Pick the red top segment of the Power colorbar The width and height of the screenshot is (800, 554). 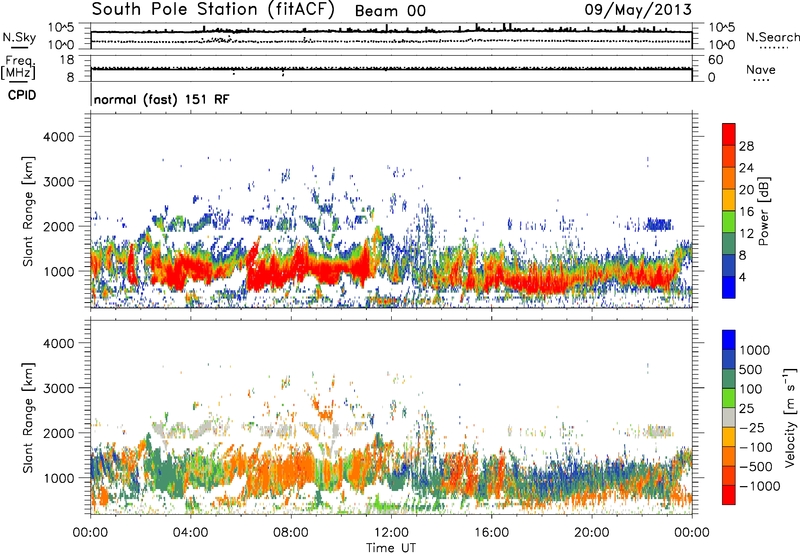729,134
